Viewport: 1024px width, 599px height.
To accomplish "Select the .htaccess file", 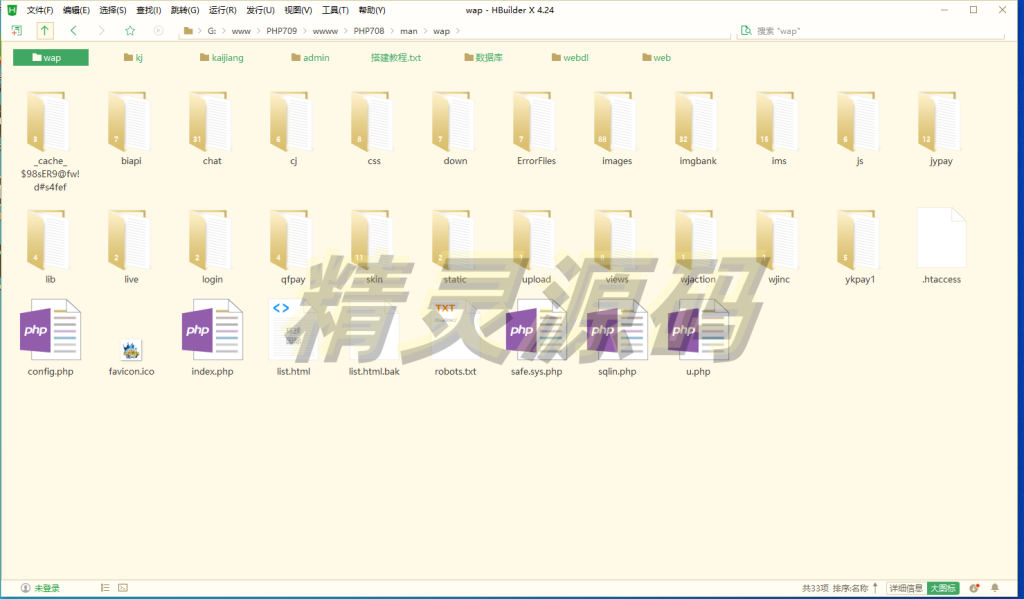I will 941,246.
